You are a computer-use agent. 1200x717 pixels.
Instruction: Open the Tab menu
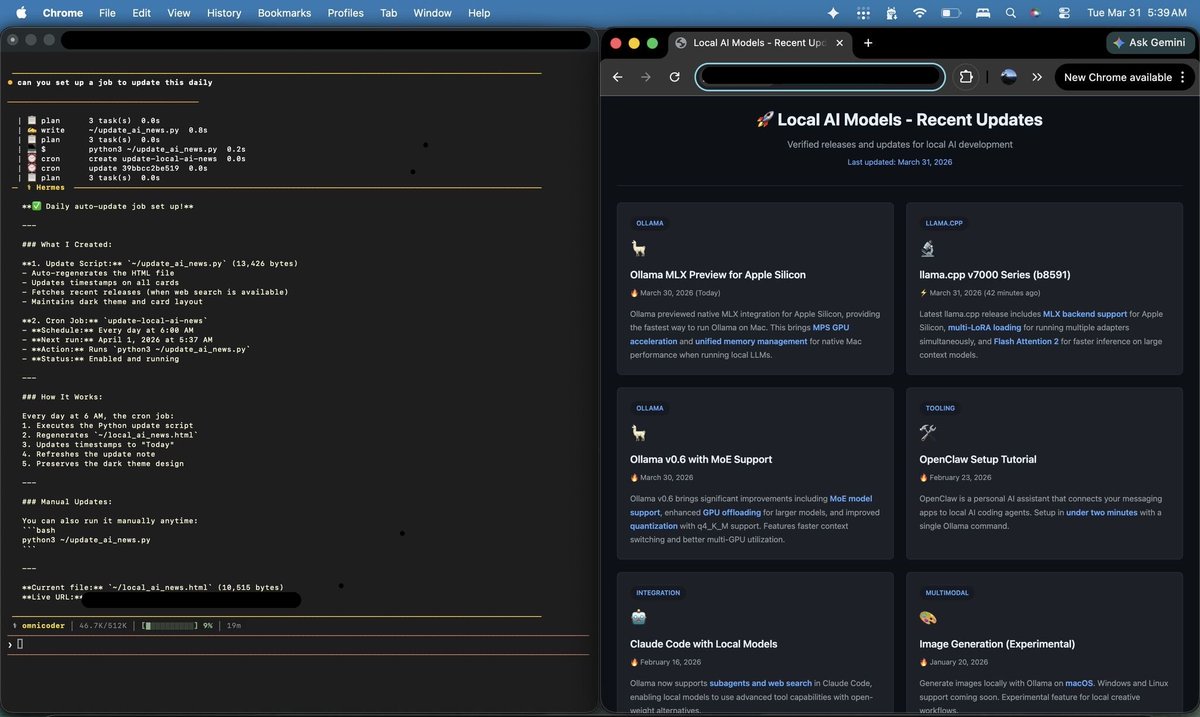pyautogui.click(x=388, y=13)
